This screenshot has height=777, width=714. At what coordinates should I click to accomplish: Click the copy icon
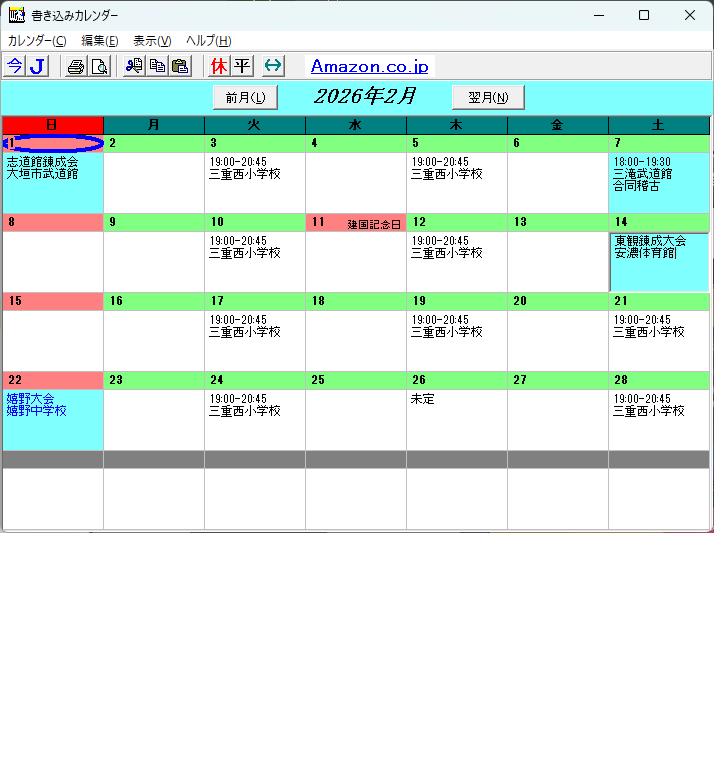tap(157, 66)
